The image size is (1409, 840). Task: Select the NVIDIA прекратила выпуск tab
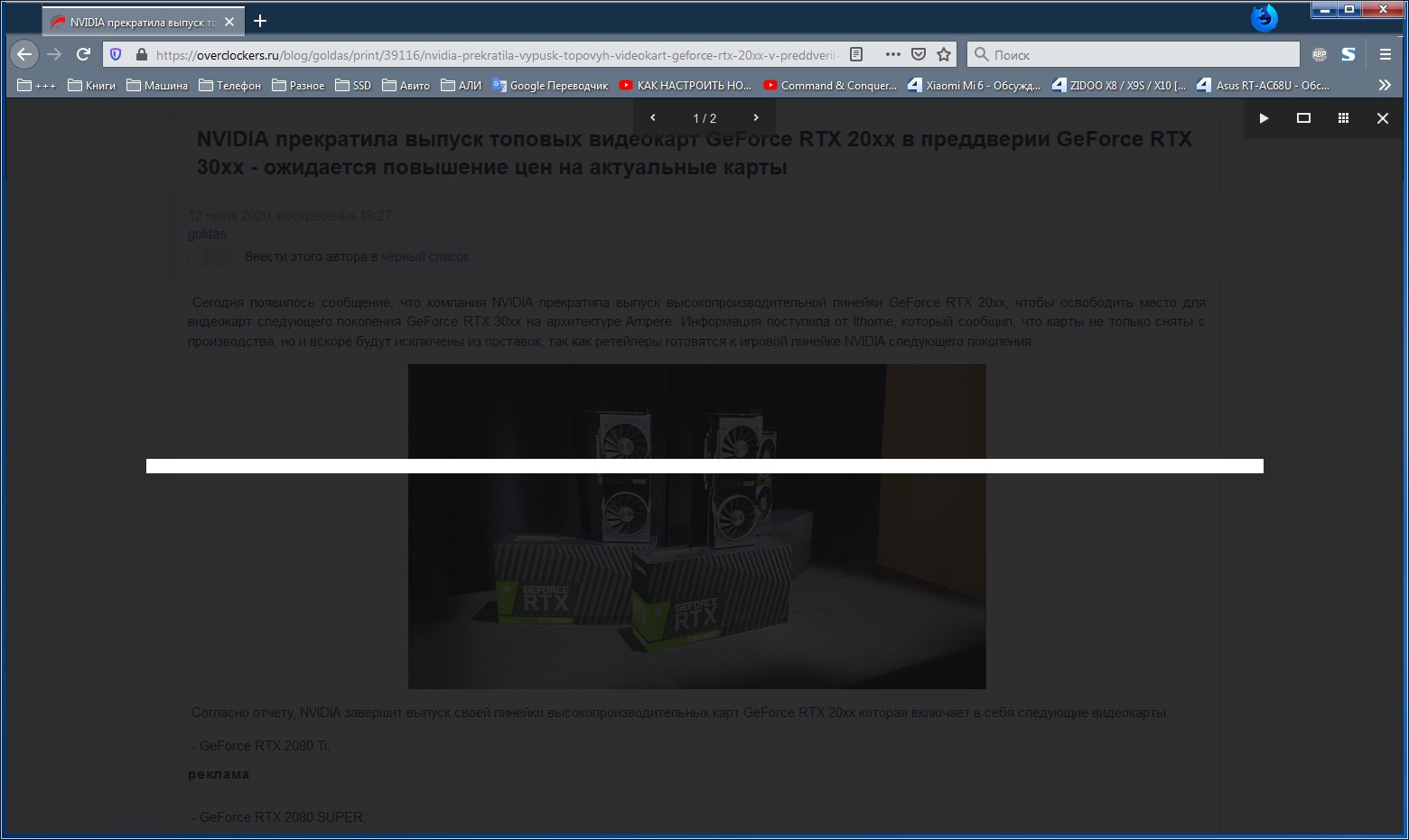coord(143,22)
